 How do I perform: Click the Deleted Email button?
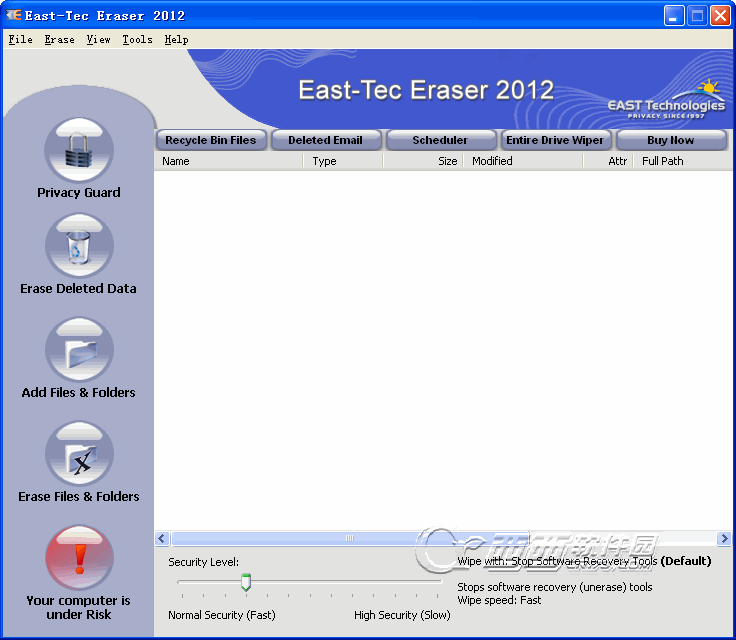(325, 140)
